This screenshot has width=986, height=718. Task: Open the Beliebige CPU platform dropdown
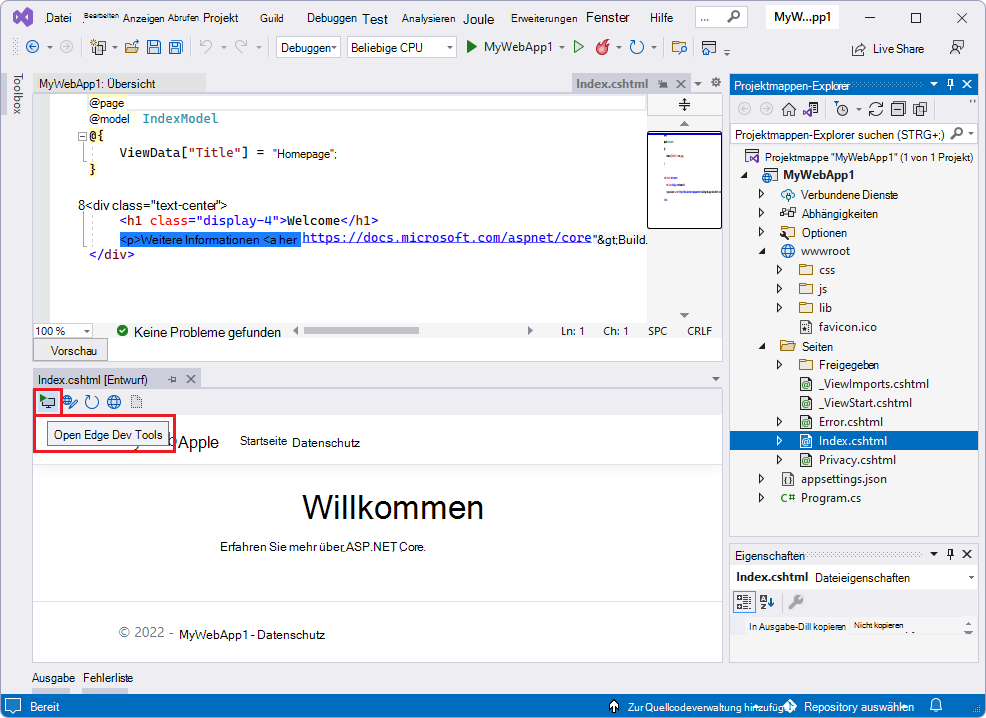[400, 47]
